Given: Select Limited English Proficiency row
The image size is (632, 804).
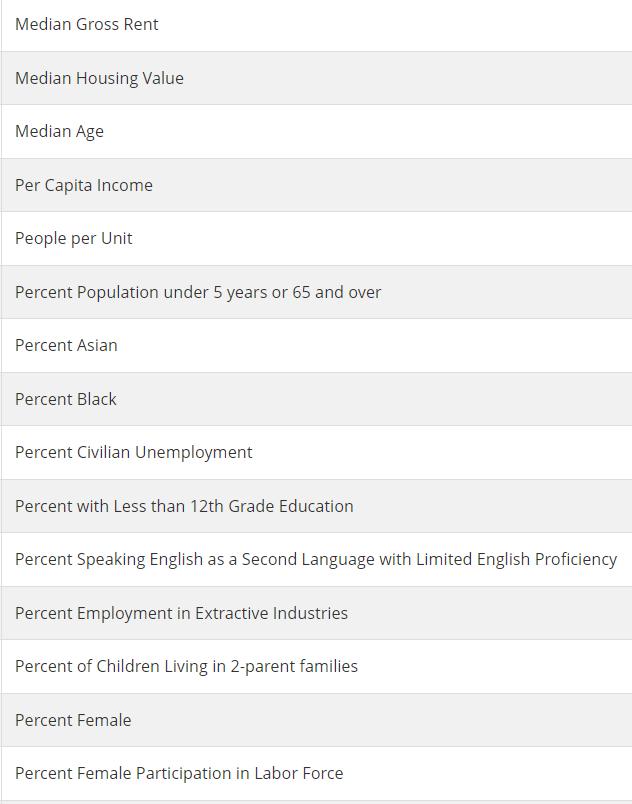Looking at the screenshot, I should 316,559.
